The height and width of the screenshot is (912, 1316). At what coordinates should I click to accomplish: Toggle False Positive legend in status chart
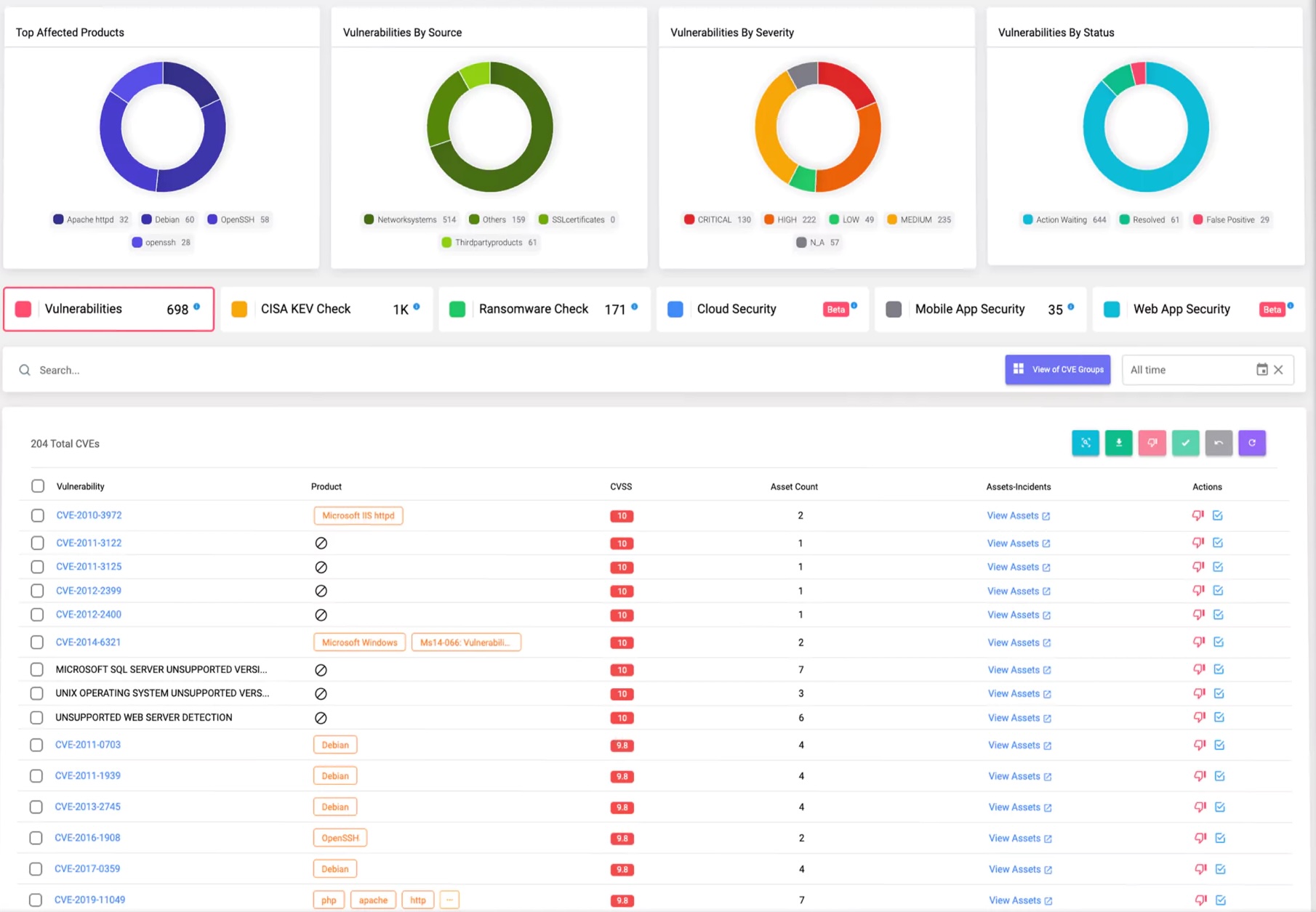click(x=1231, y=219)
